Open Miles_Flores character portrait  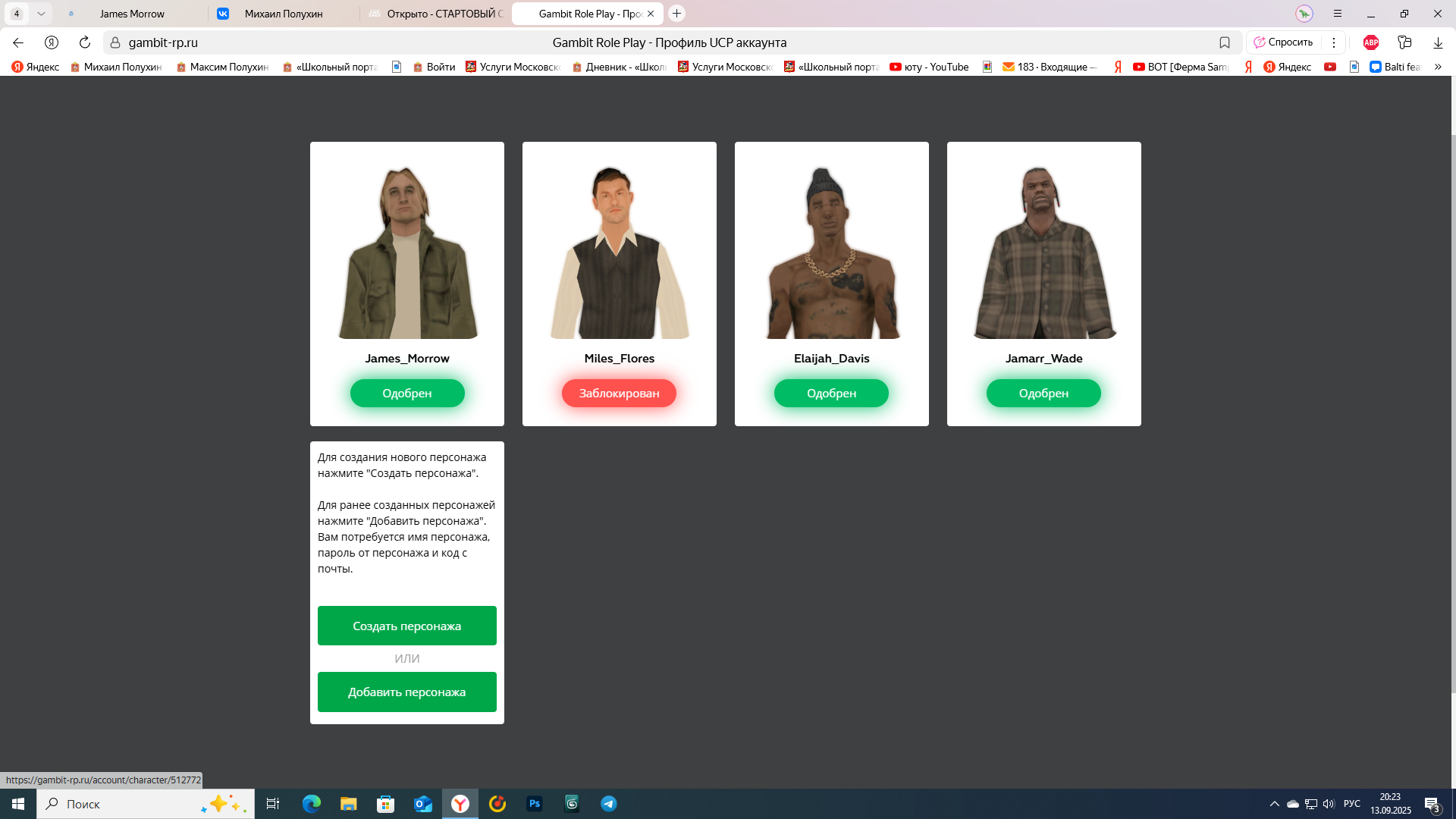pyautogui.click(x=620, y=252)
